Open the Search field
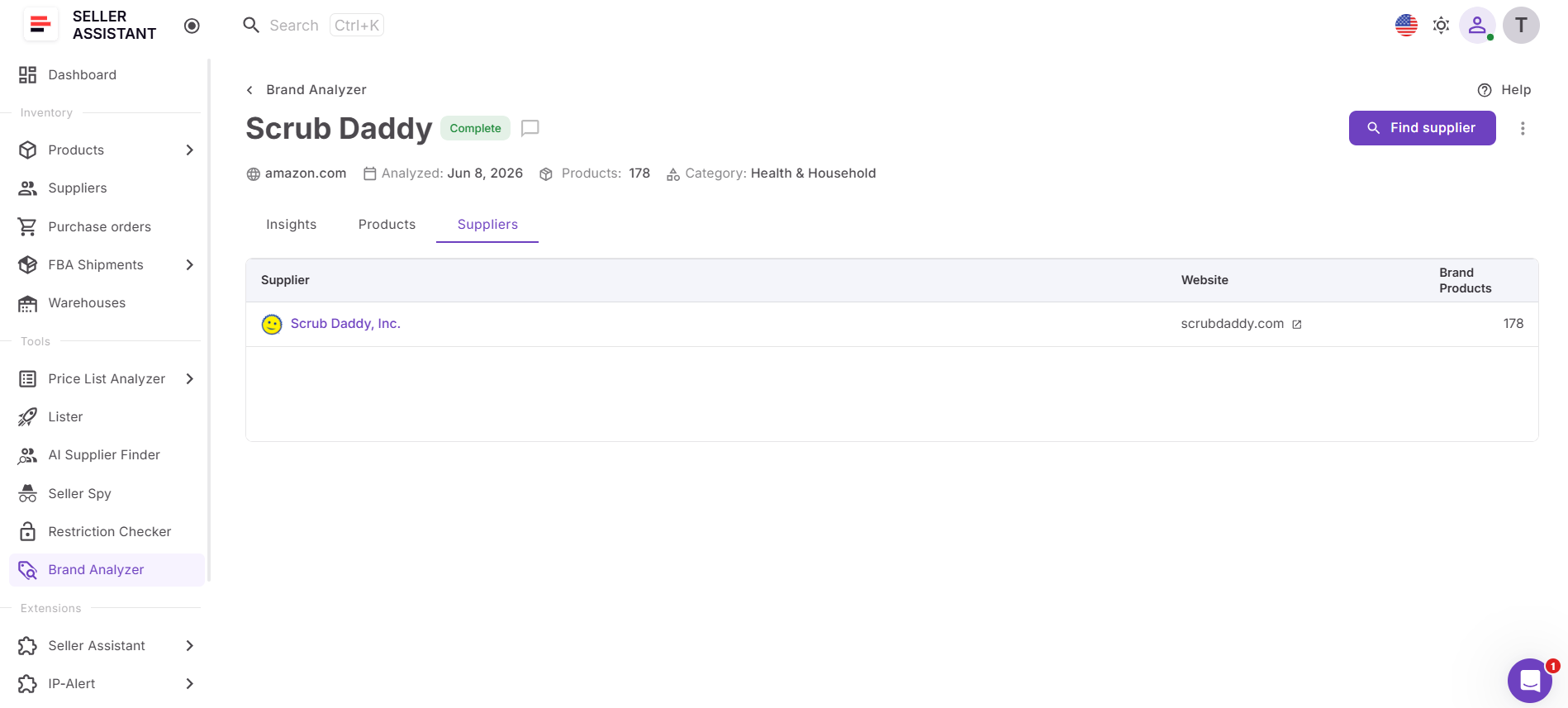Image resolution: width=1568 pixels, height=708 pixels. 313,26
